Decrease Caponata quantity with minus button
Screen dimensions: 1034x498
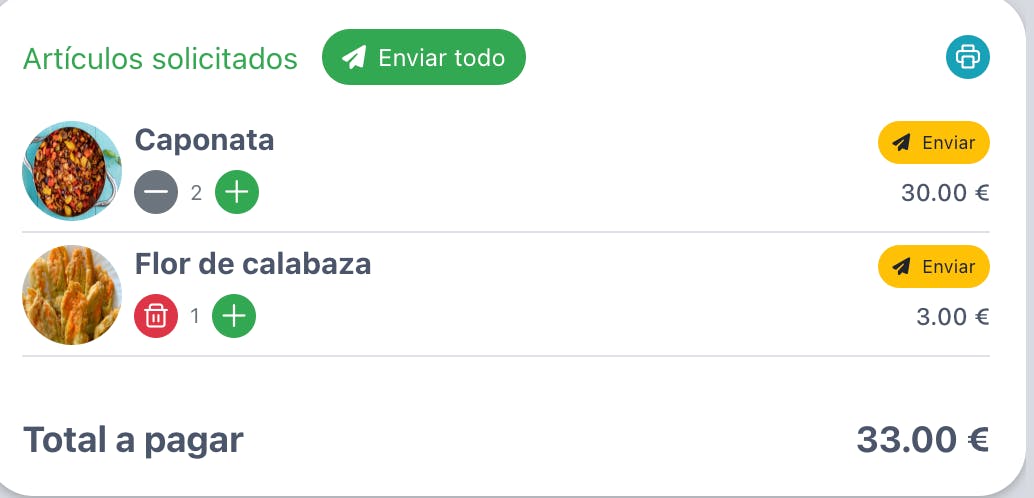coord(156,193)
